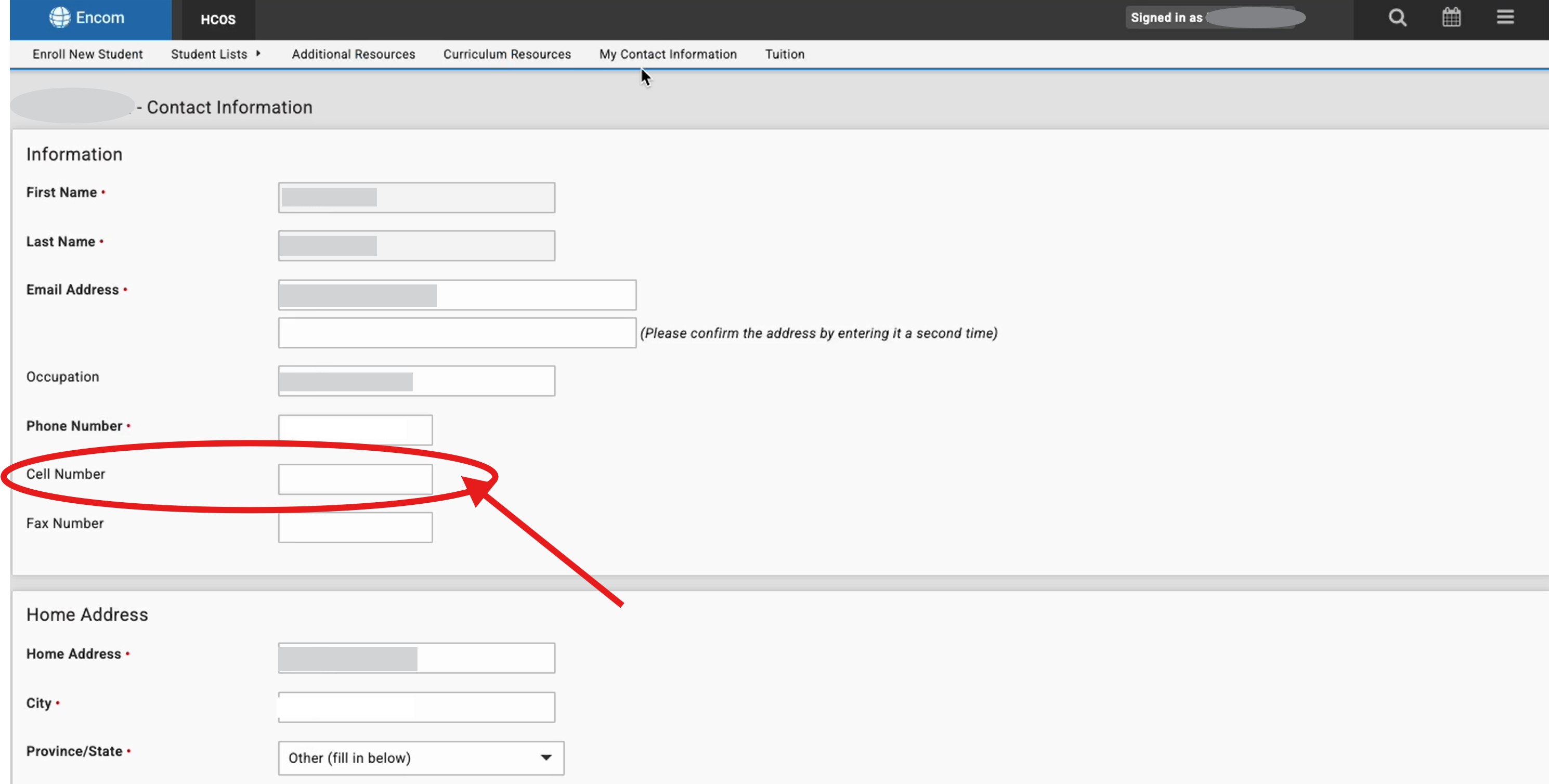Open the Tuition menu item
Image resolution: width=1549 pixels, height=784 pixels.
pos(784,54)
